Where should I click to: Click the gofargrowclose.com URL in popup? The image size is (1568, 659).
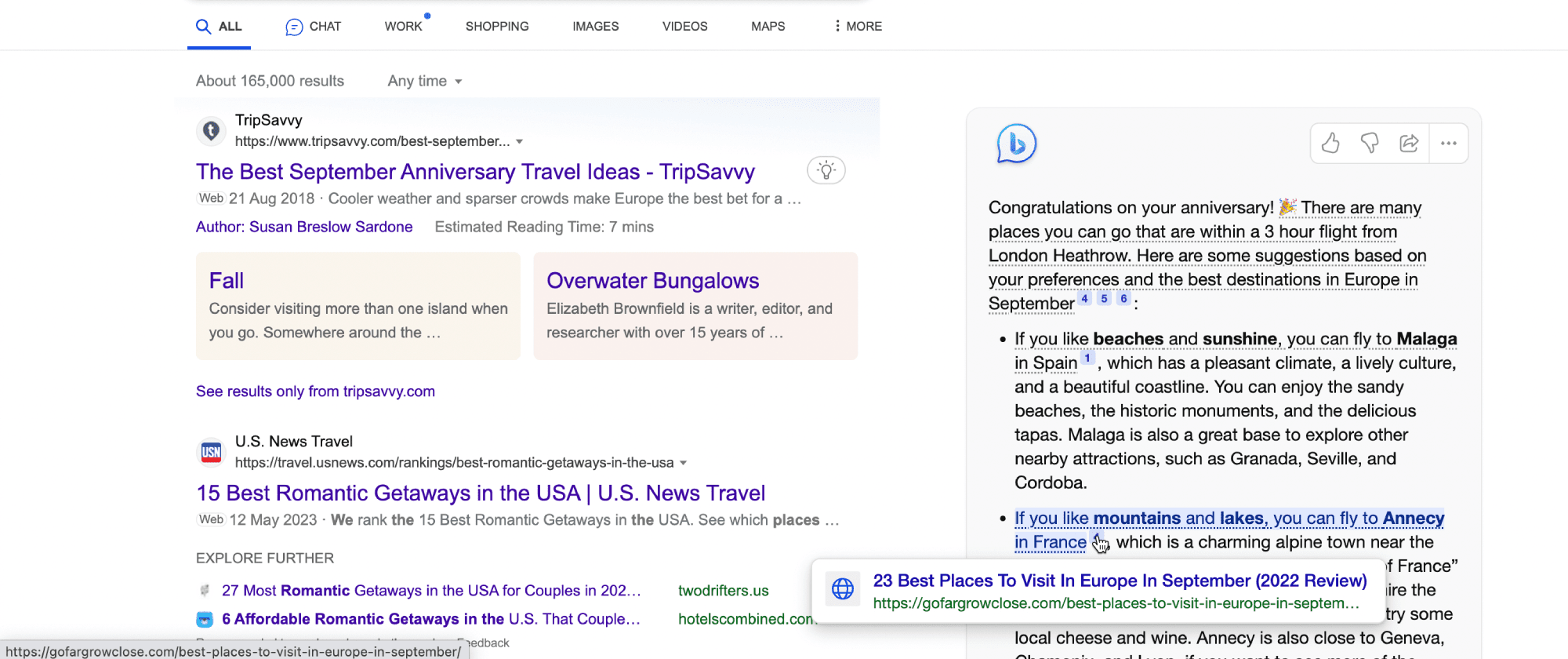[1116, 603]
